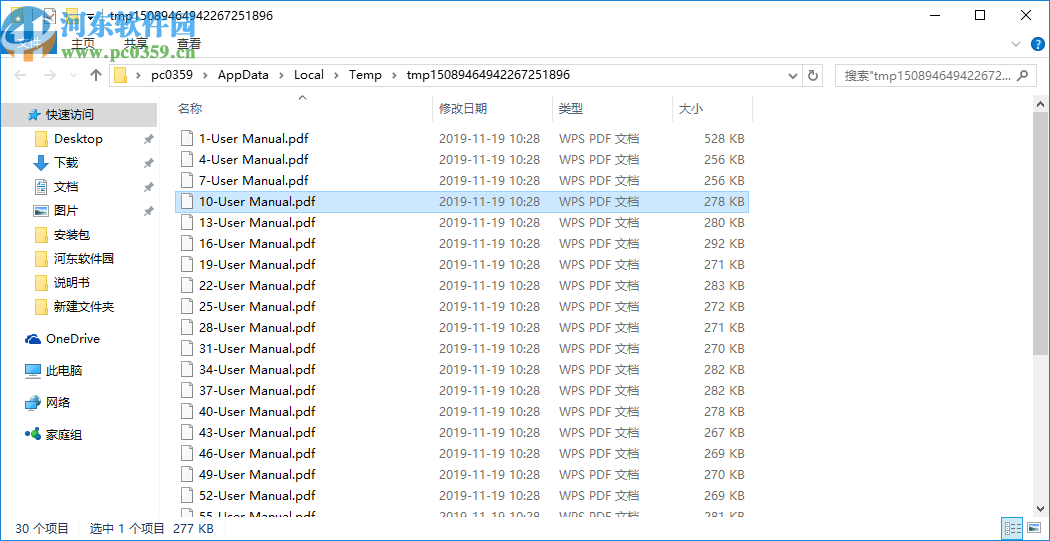Click the 4-User Manual.pdf file icon

(x=188, y=159)
